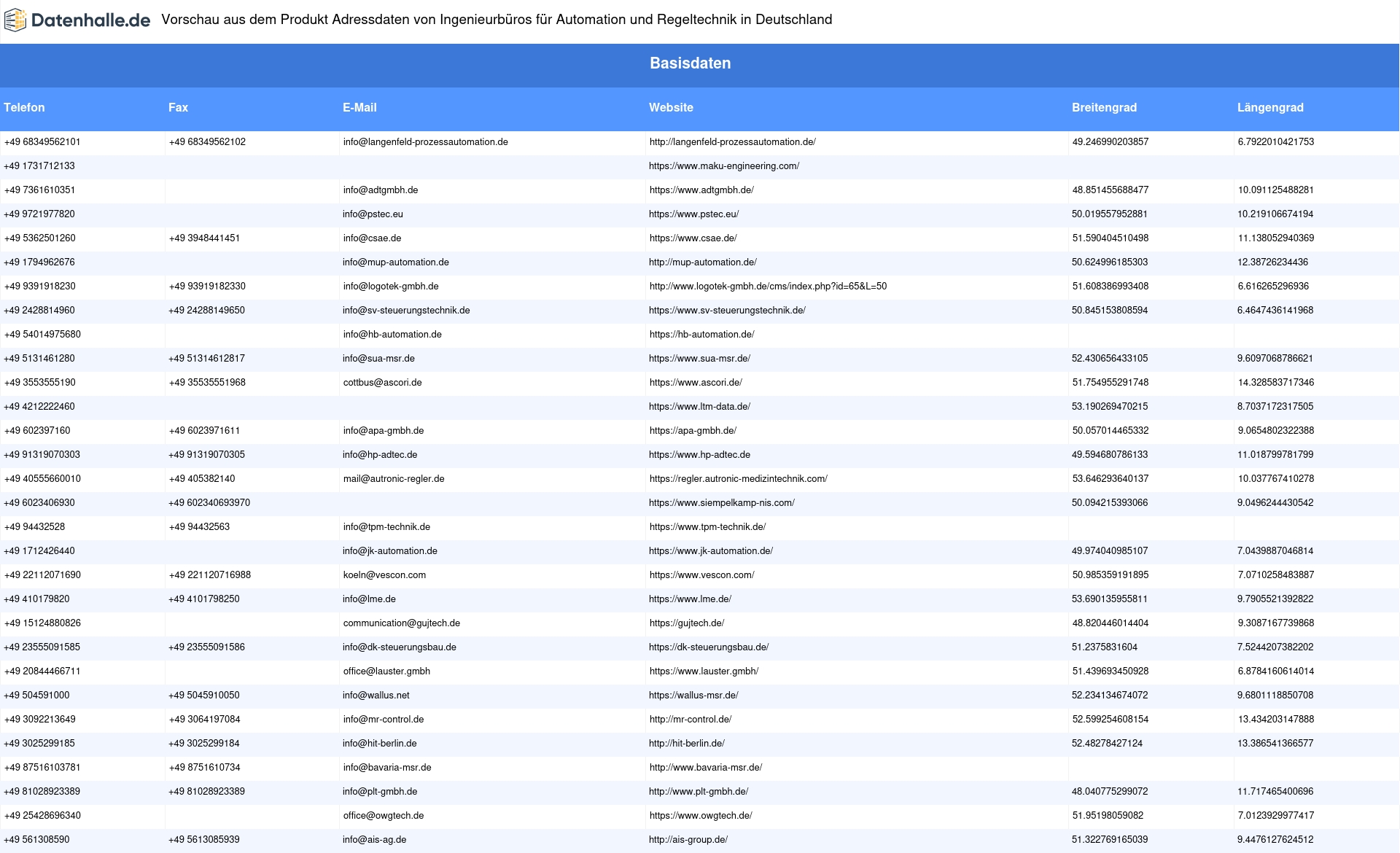The height and width of the screenshot is (853, 1400).
Task: Open the regler.autronic-medizintechnik.com link
Action: (x=738, y=479)
